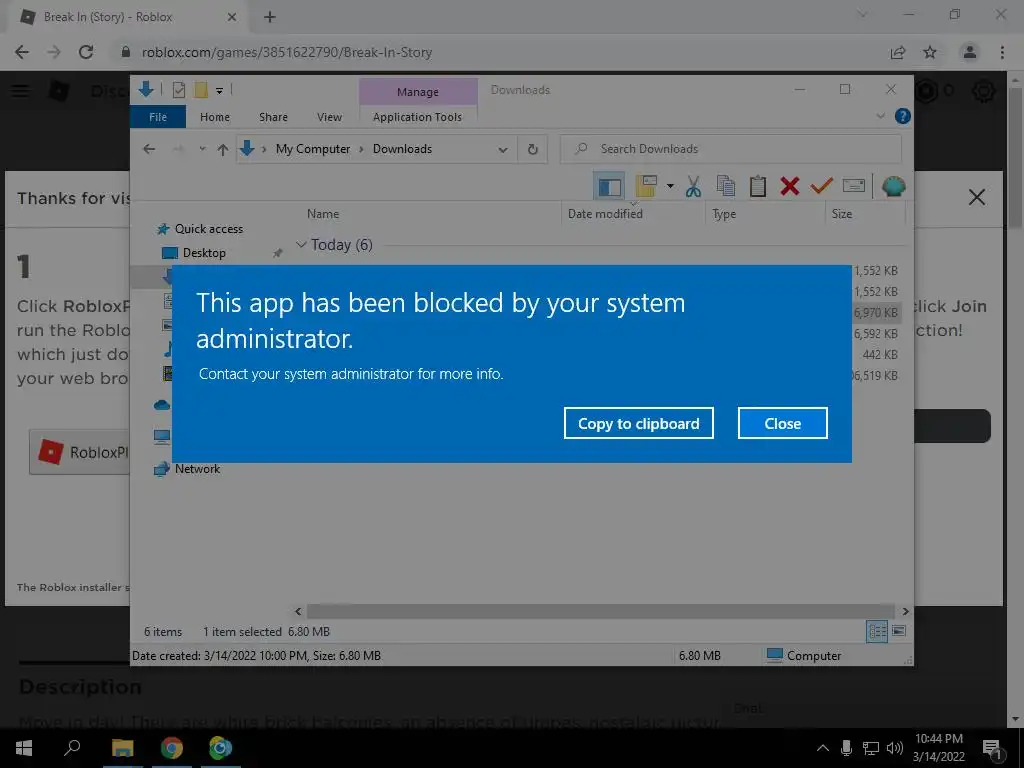This screenshot has width=1024, height=768.
Task: Toggle the navigation pane layout icon
Action: (609, 187)
